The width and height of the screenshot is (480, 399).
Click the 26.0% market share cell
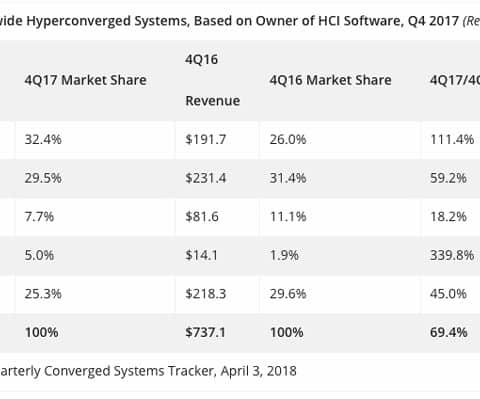click(x=288, y=139)
